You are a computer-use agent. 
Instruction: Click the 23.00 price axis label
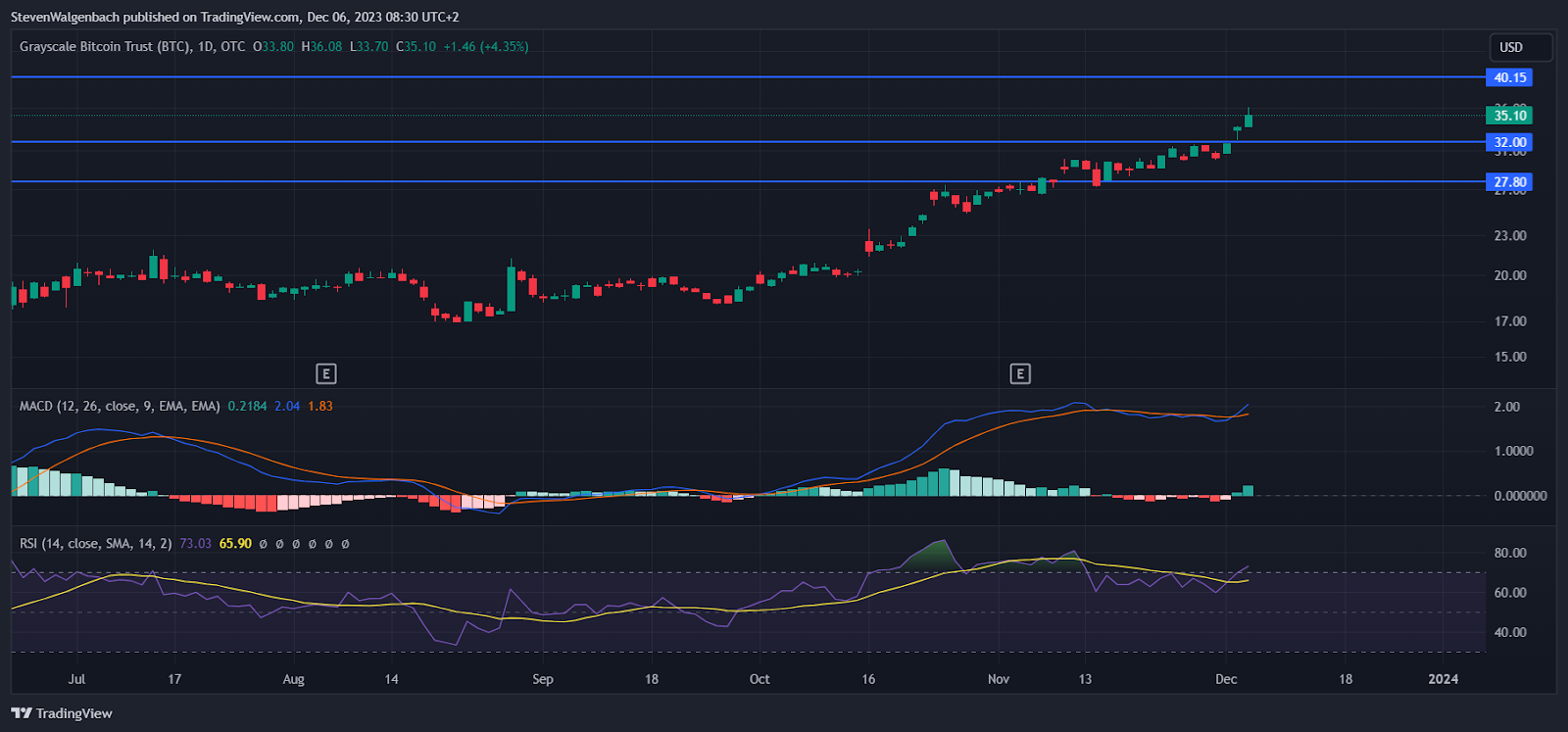(x=1510, y=235)
